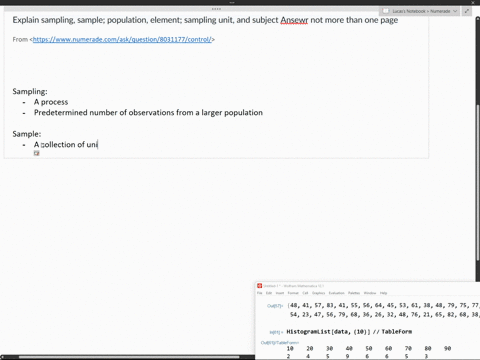The height and width of the screenshot is (360, 480).
Task: Click the value 90 in the TableForm output
Action: click(x=447, y=348)
